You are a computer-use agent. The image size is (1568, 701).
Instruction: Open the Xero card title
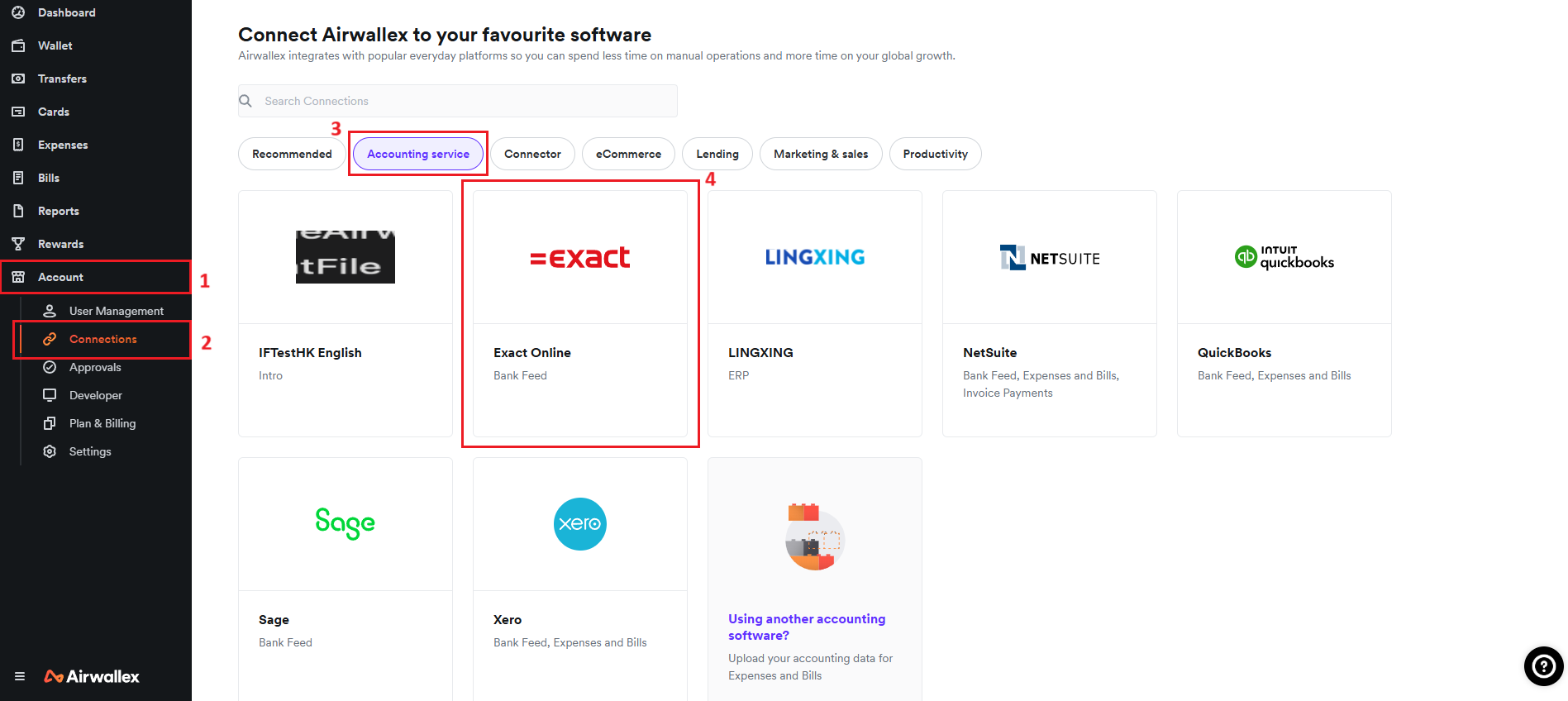pyautogui.click(x=508, y=620)
